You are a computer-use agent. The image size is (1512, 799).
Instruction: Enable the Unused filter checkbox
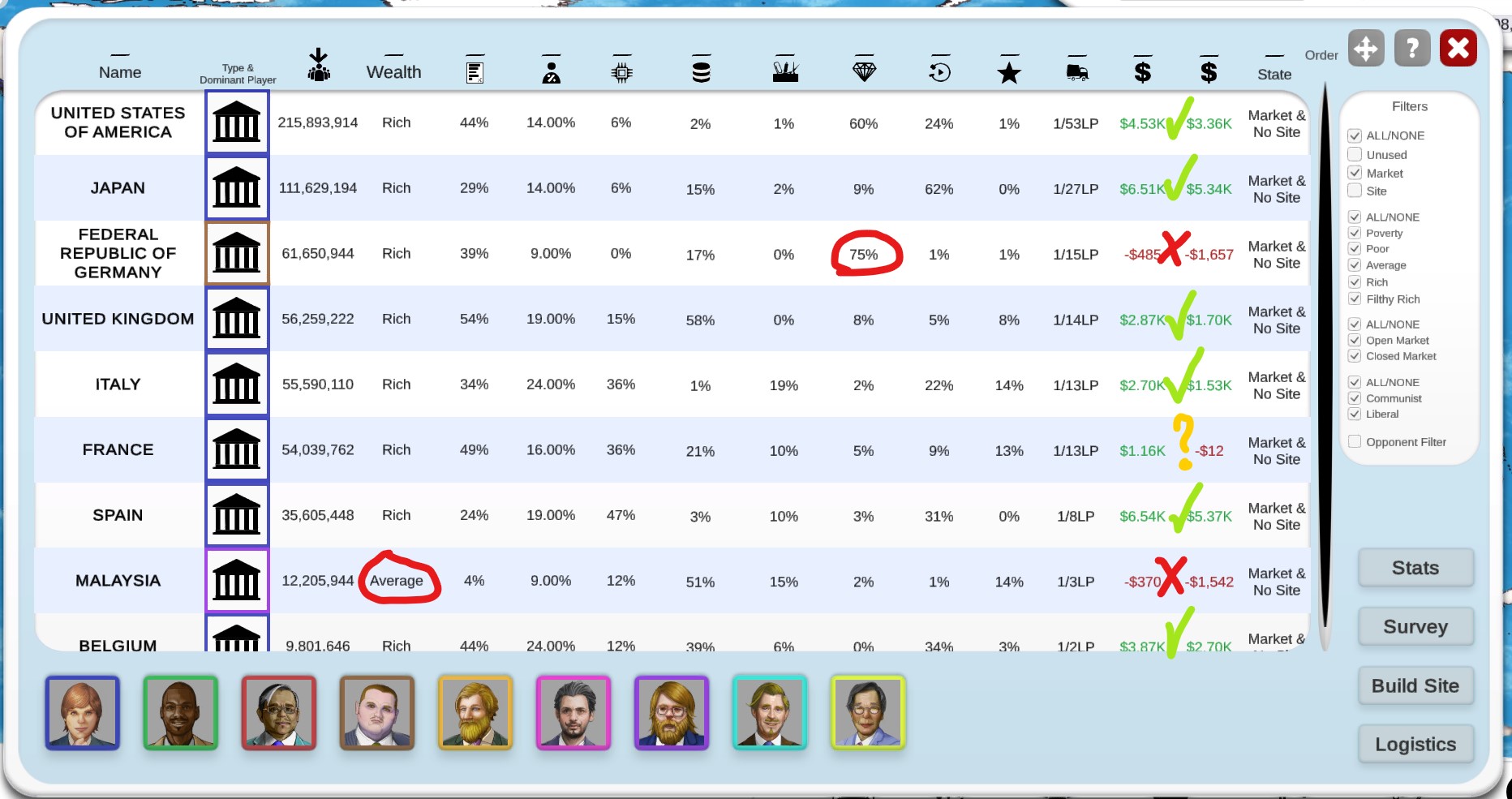tap(1355, 154)
